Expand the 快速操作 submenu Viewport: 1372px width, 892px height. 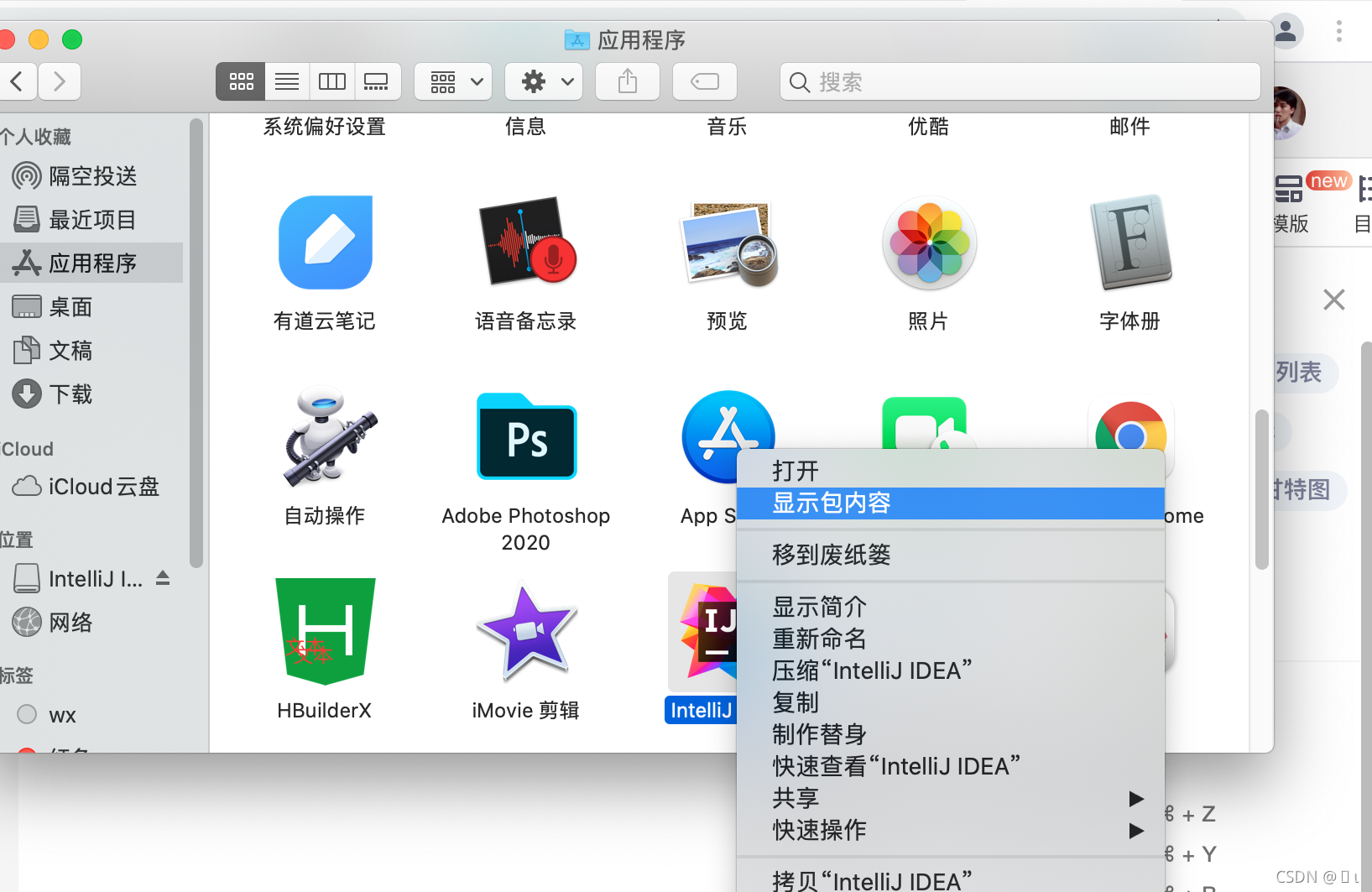point(950,830)
